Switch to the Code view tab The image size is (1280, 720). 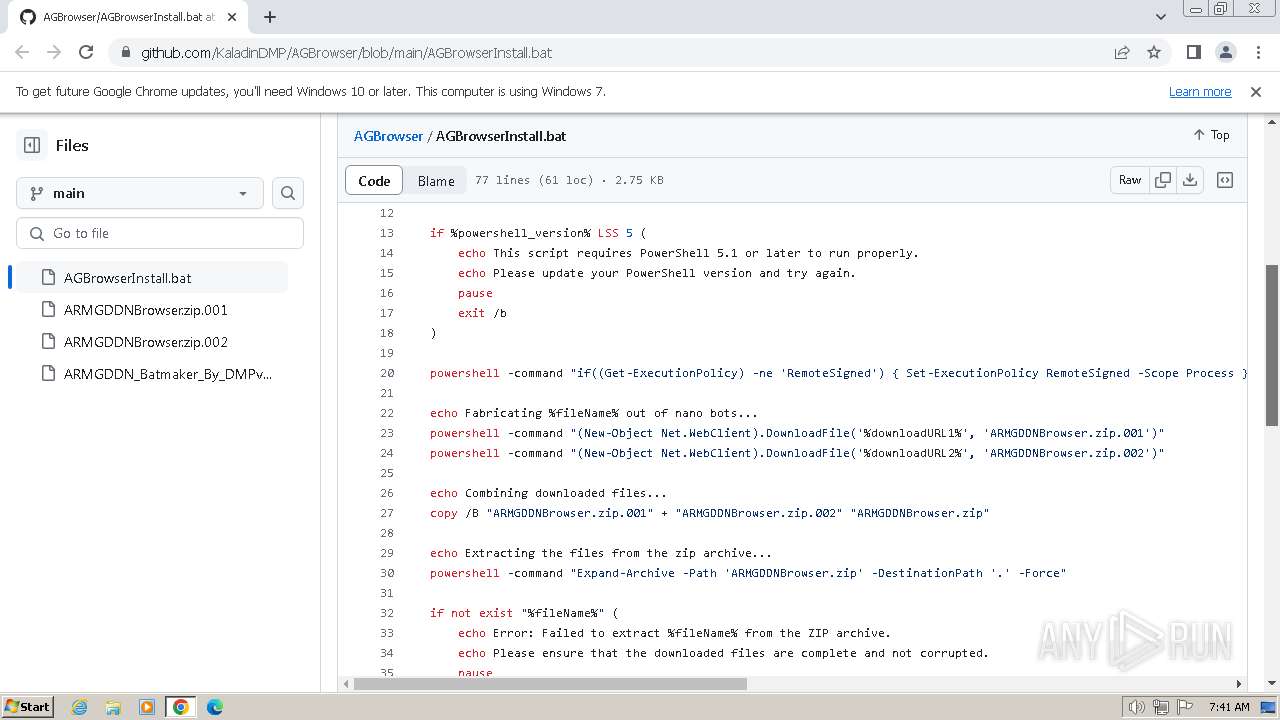[374, 180]
